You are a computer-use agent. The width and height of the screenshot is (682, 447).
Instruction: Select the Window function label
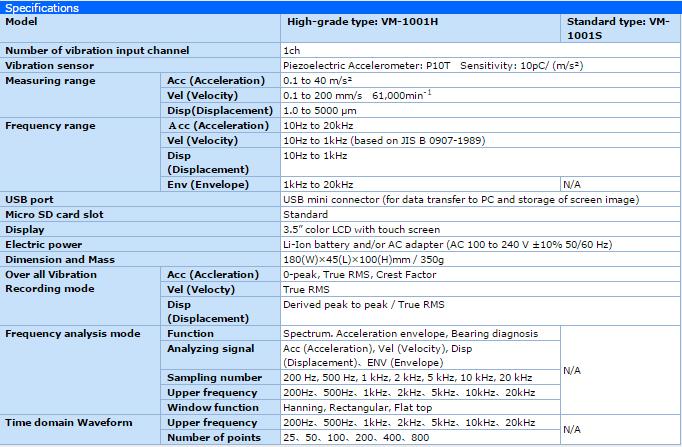[x=213, y=407]
